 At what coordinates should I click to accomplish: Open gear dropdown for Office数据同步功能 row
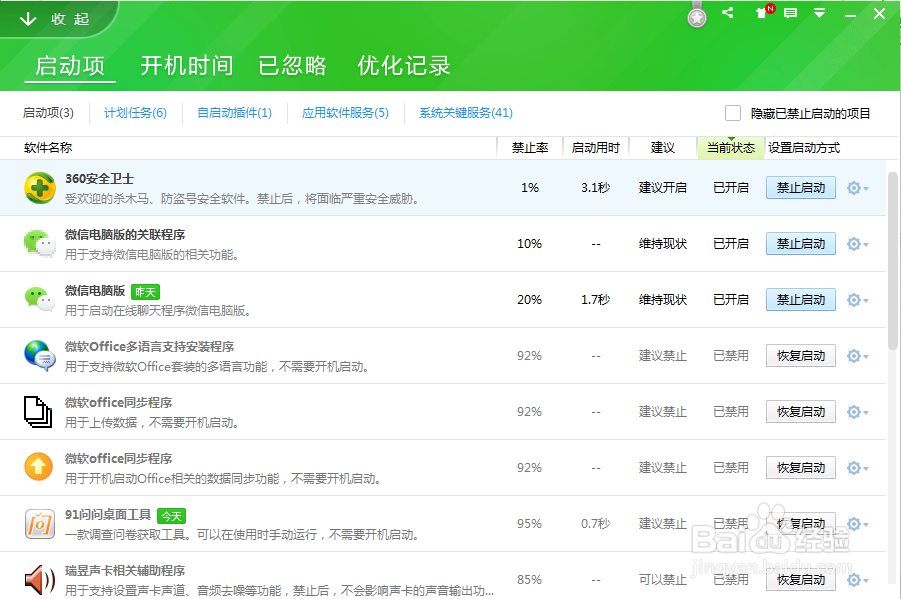pos(857,467)
